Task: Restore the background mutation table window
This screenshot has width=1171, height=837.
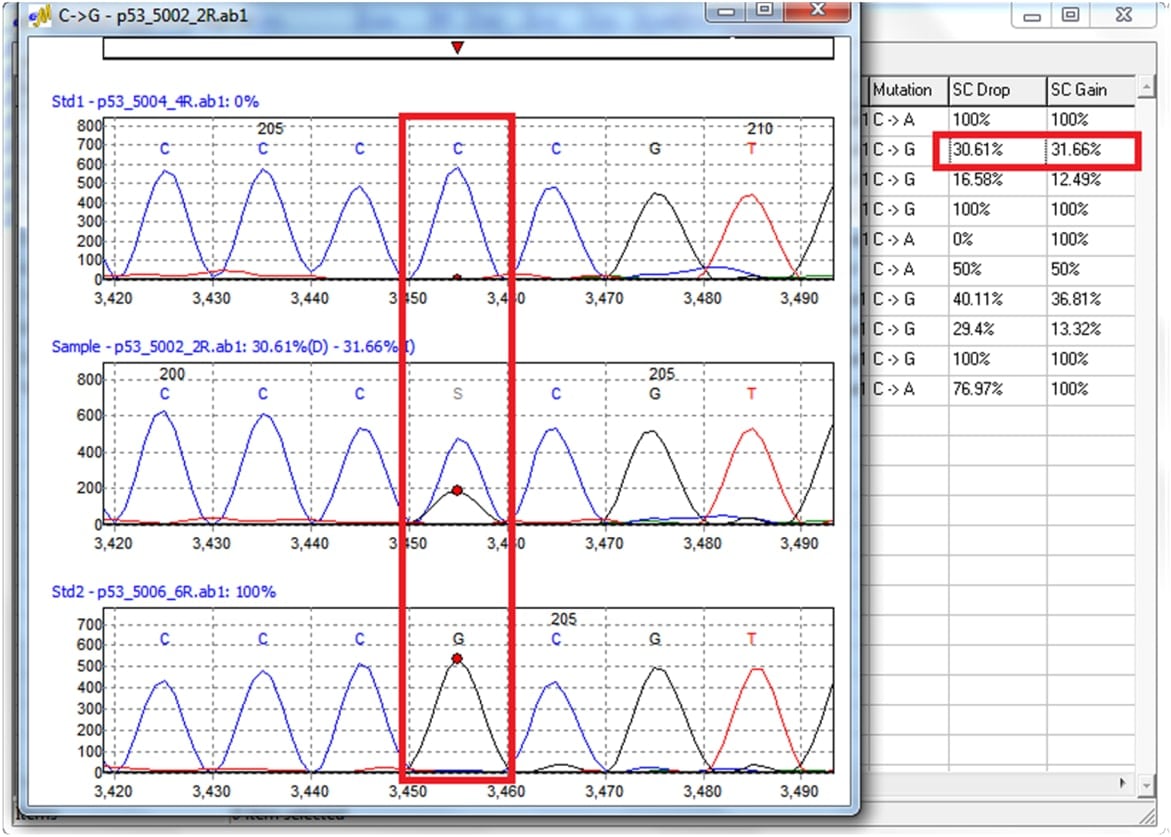Action: [1069, 16]
